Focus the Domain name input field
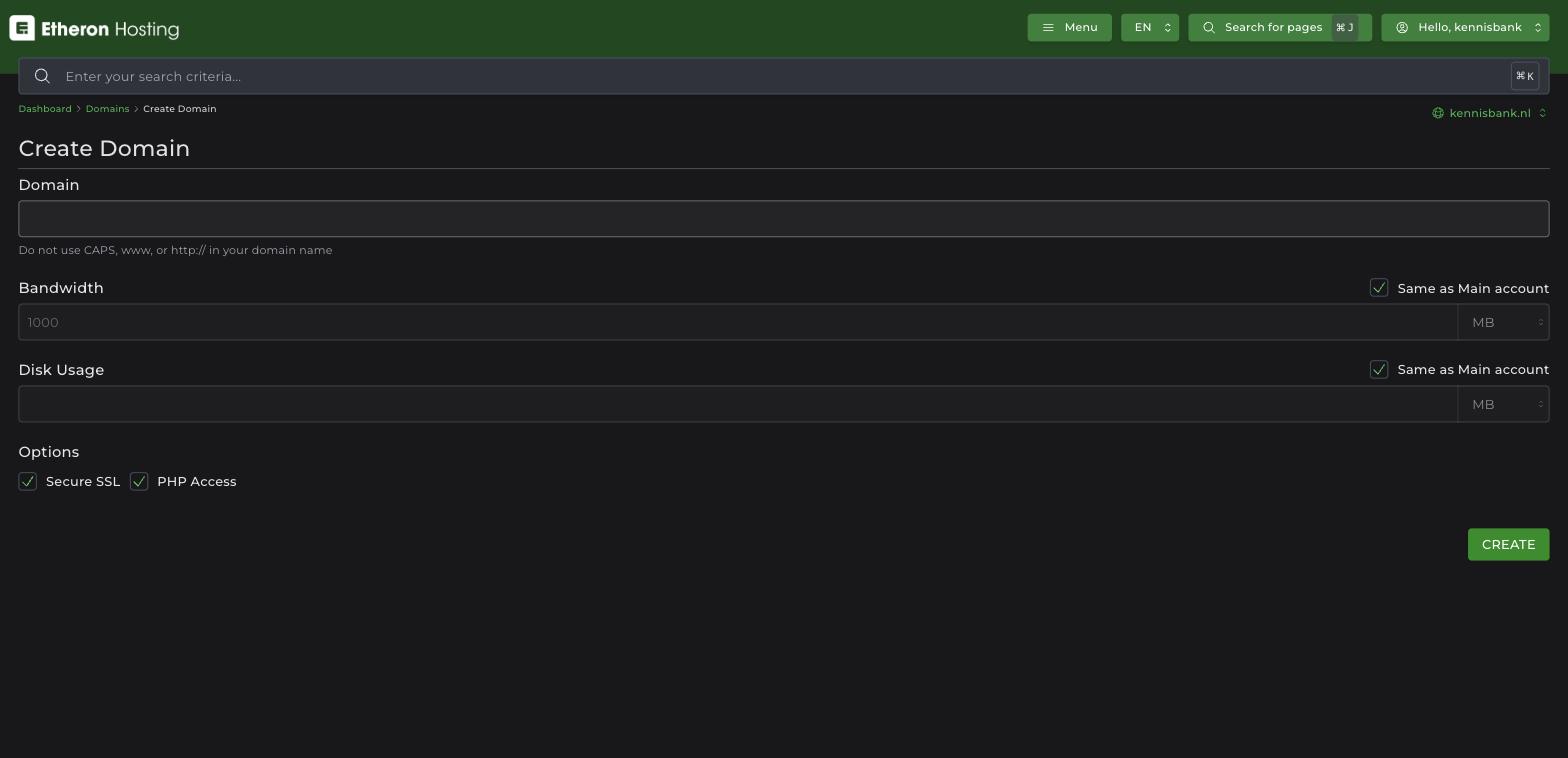This screenshot has width=1568, height=758. point(784,219)
